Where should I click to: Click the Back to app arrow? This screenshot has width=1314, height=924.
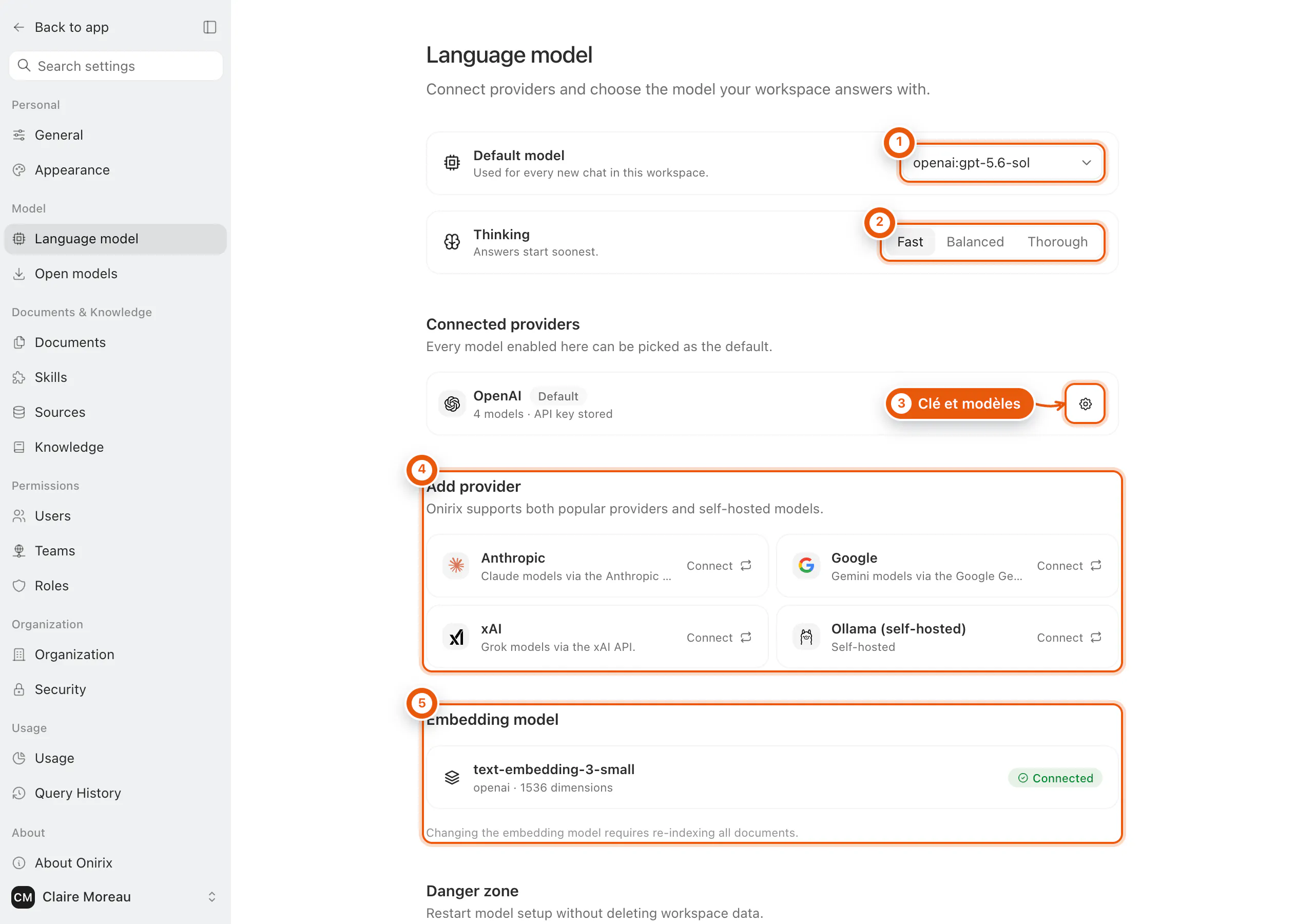pos(19,27)
